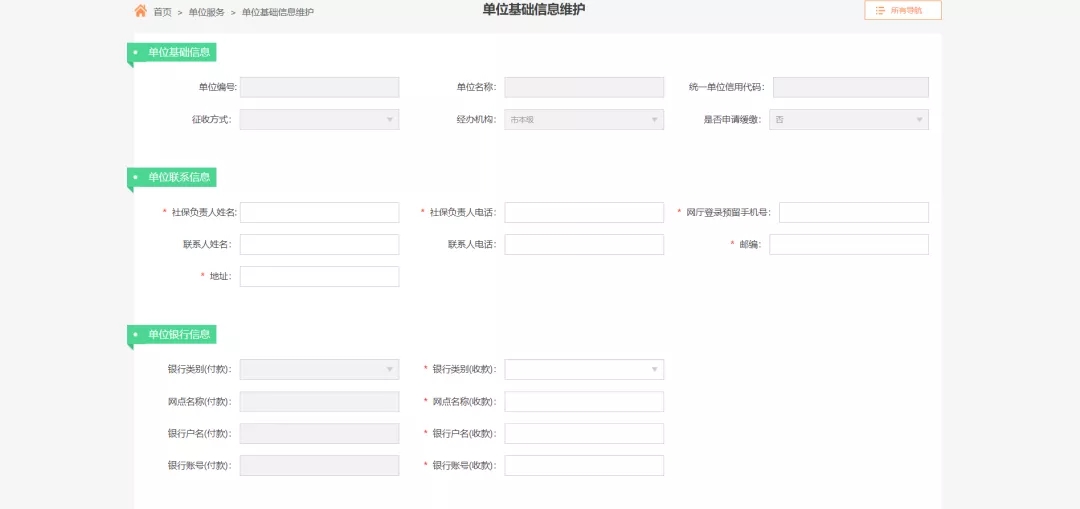
Task: Click the 银行类别(付款) dropdown arrow
Action: (389, 370)
